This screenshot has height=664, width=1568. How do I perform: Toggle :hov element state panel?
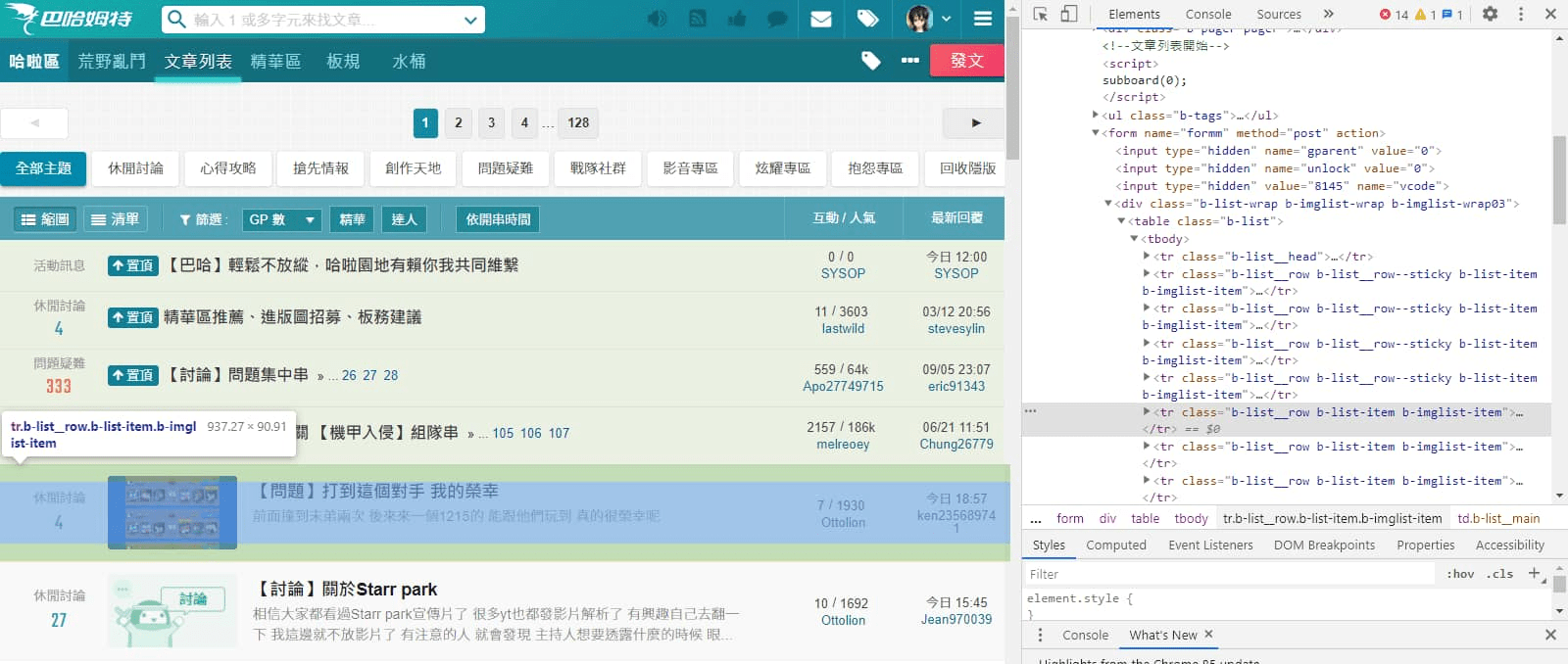coord(1460,574)
